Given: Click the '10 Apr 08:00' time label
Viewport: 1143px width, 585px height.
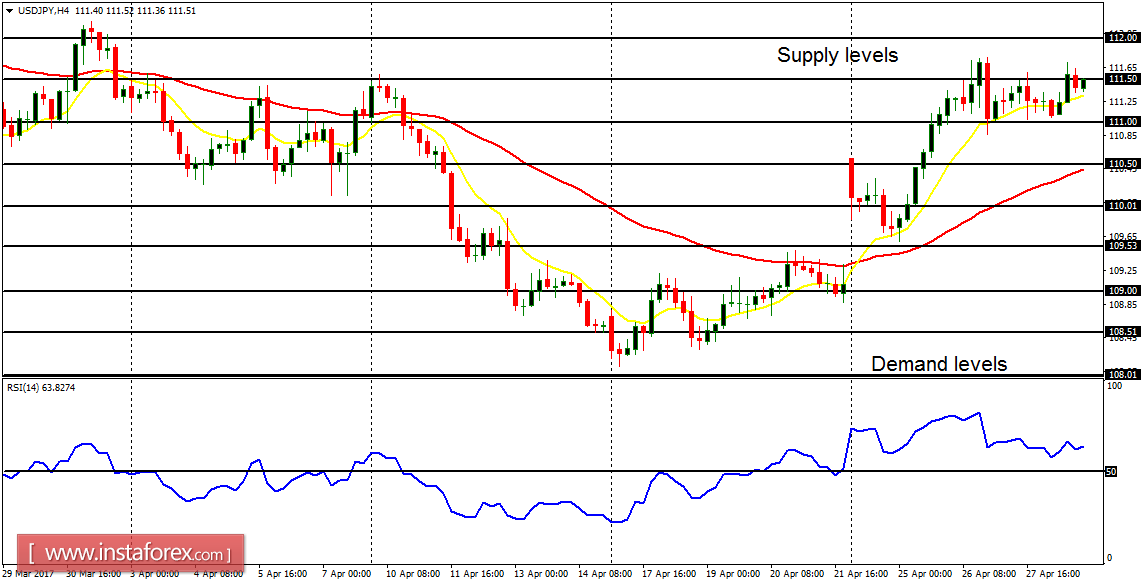Looking at the screenshot, I should click(x=413, y=574).
